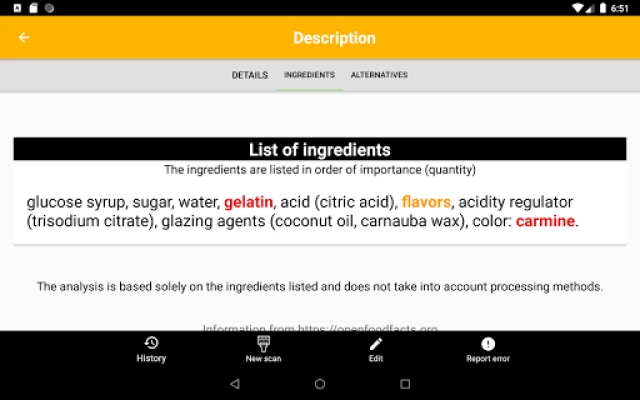Tap the Android home circle button
This screenshot has height=400, width=640.
point(320,384)
